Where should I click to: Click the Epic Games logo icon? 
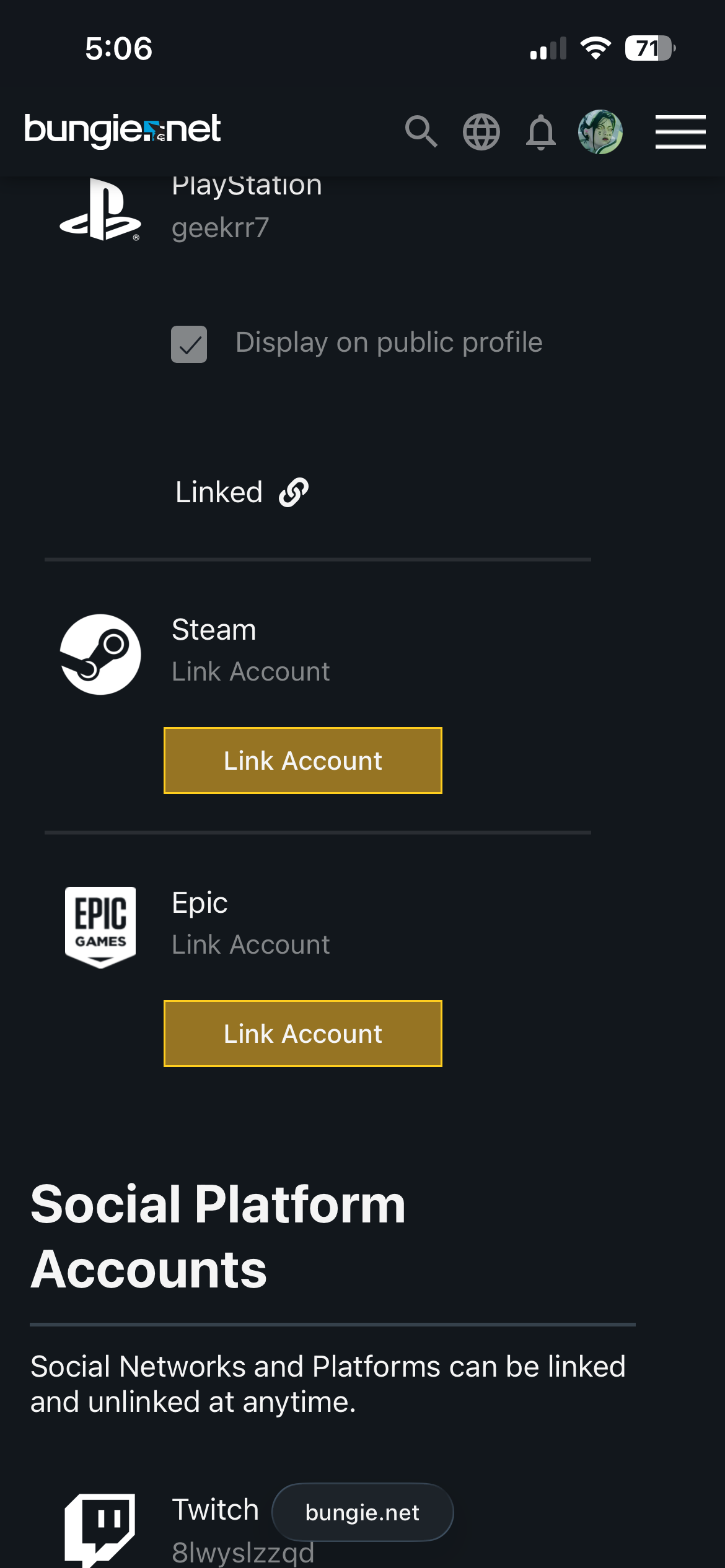click(100, 927)
